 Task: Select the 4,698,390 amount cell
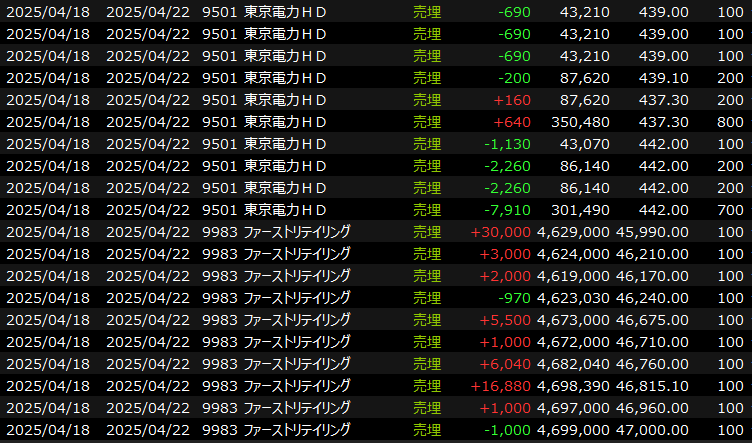tap(572, 386)
